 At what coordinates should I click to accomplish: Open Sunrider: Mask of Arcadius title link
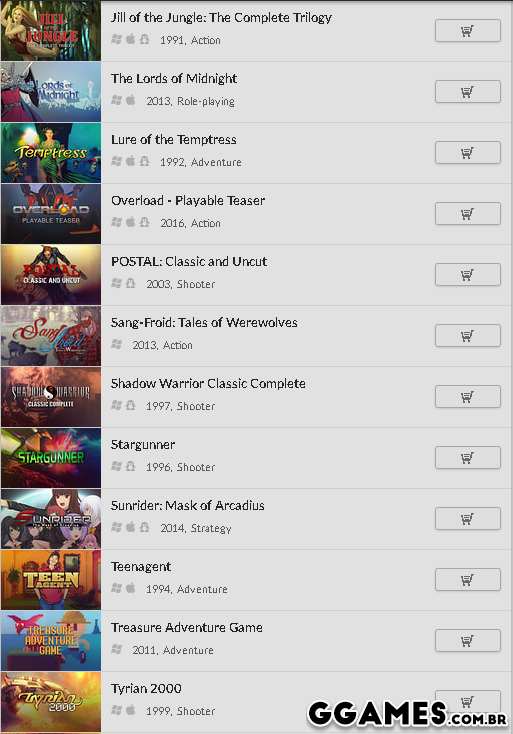187,506
